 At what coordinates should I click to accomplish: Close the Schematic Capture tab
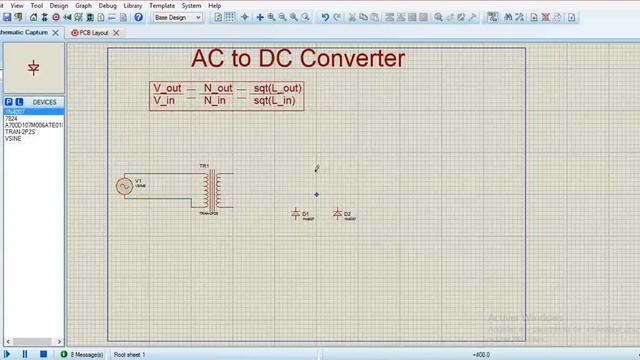[x=56, y=33]
